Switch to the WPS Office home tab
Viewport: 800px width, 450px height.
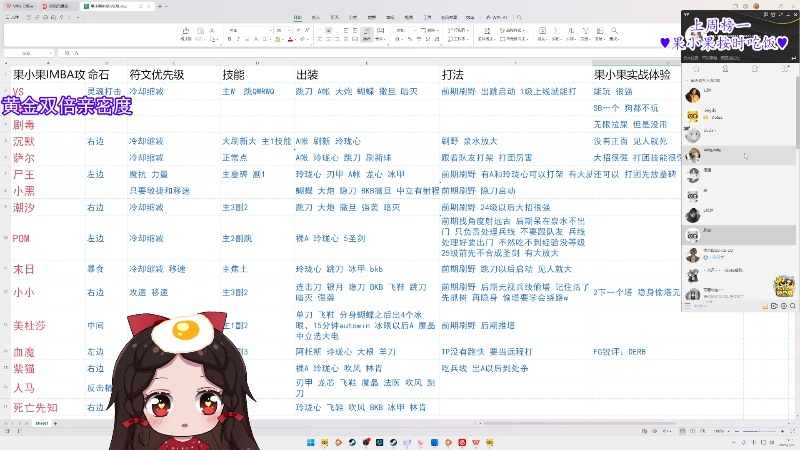pyautogui.click(x=19, y=6)
